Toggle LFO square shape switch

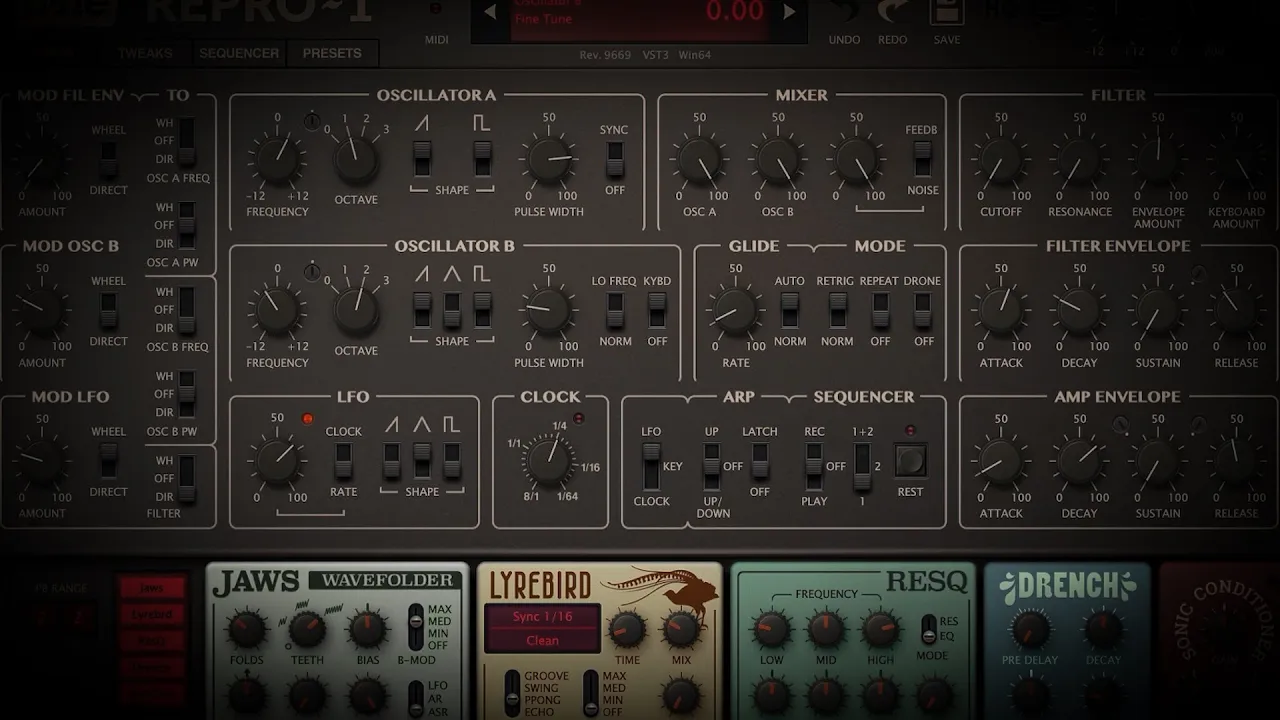coord(452,461)
